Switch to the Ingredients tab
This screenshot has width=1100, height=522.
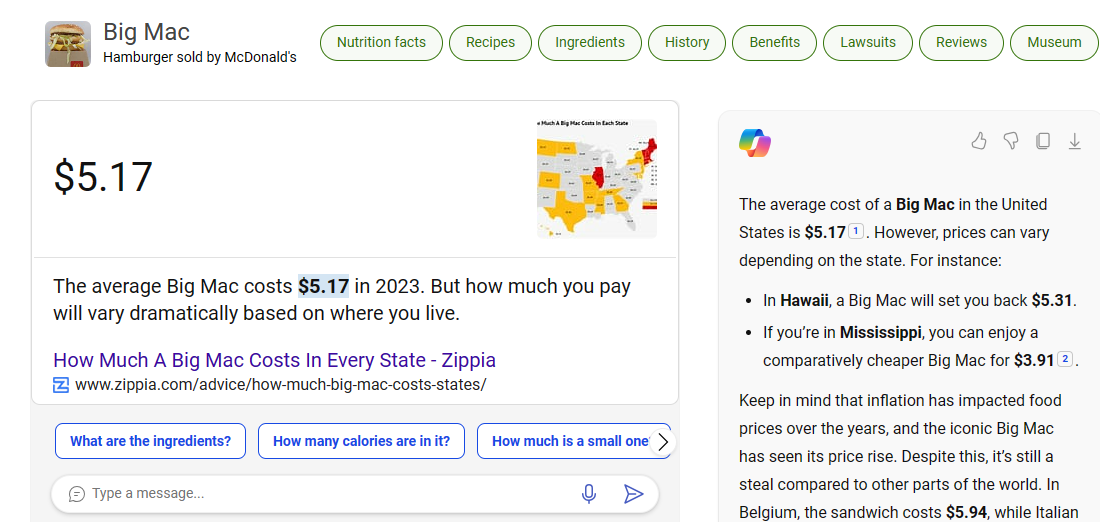[590, 43]
